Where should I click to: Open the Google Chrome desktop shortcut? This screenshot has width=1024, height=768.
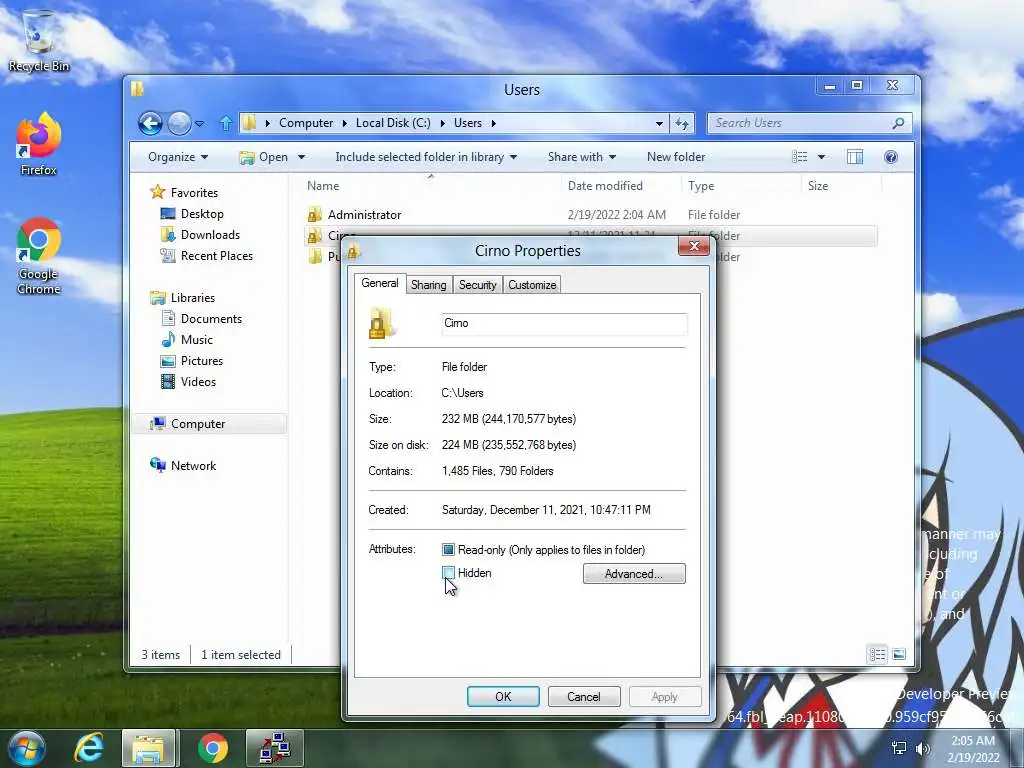coord(39,256)
